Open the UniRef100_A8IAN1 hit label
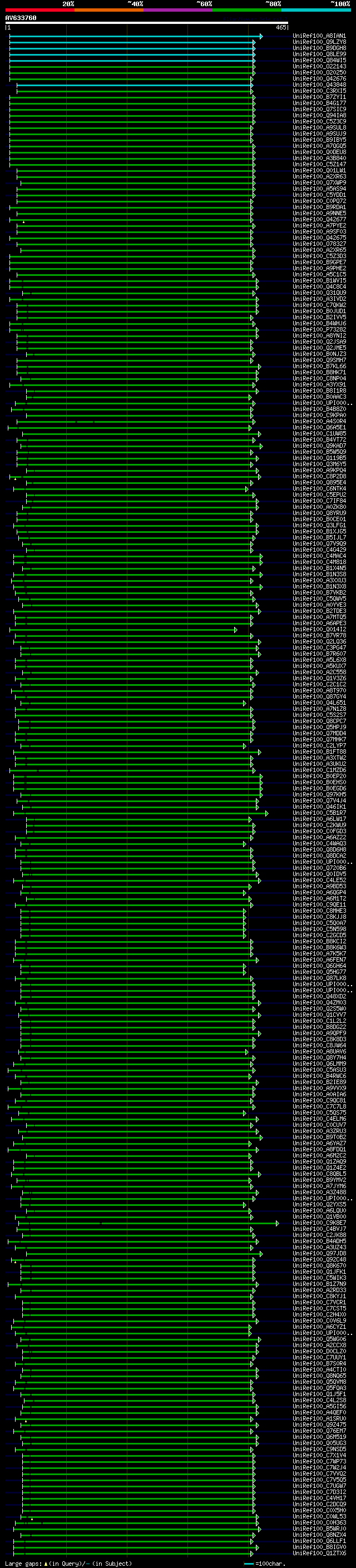The width and height of the screenshot is (356, 1568). (x=319, y=36)
